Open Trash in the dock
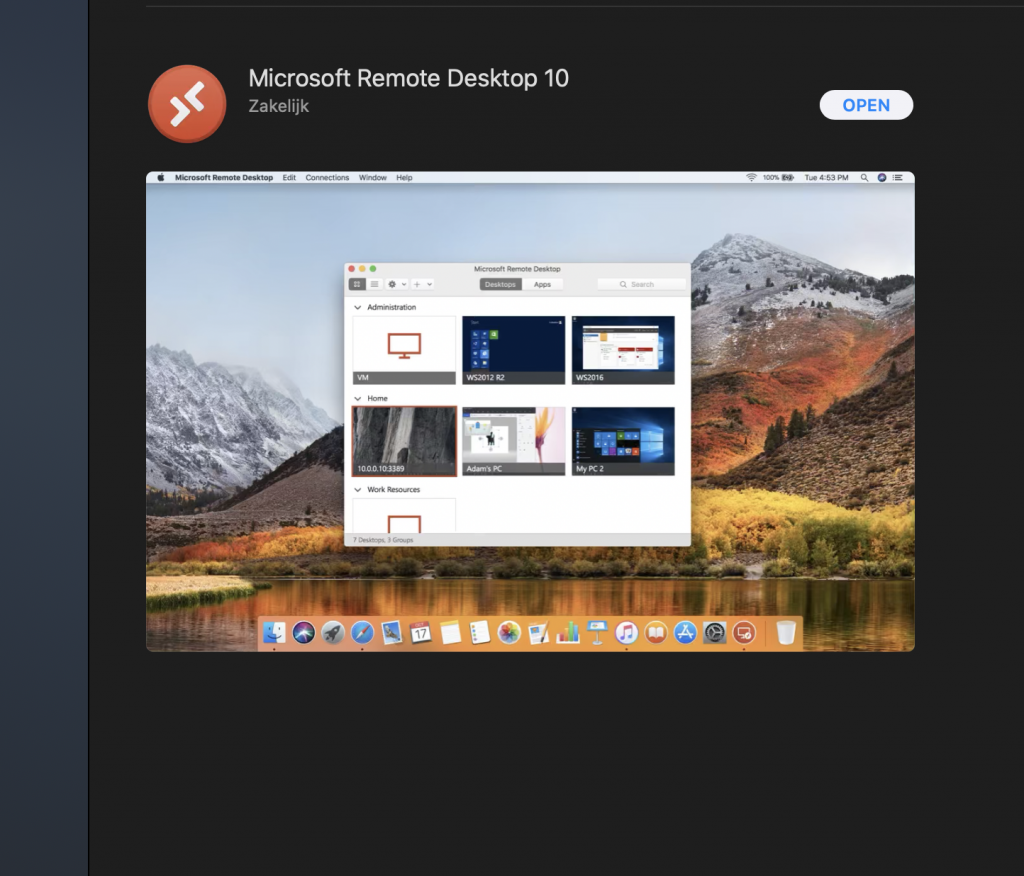This screenshot has height=876, width=1024. point(786,632)
